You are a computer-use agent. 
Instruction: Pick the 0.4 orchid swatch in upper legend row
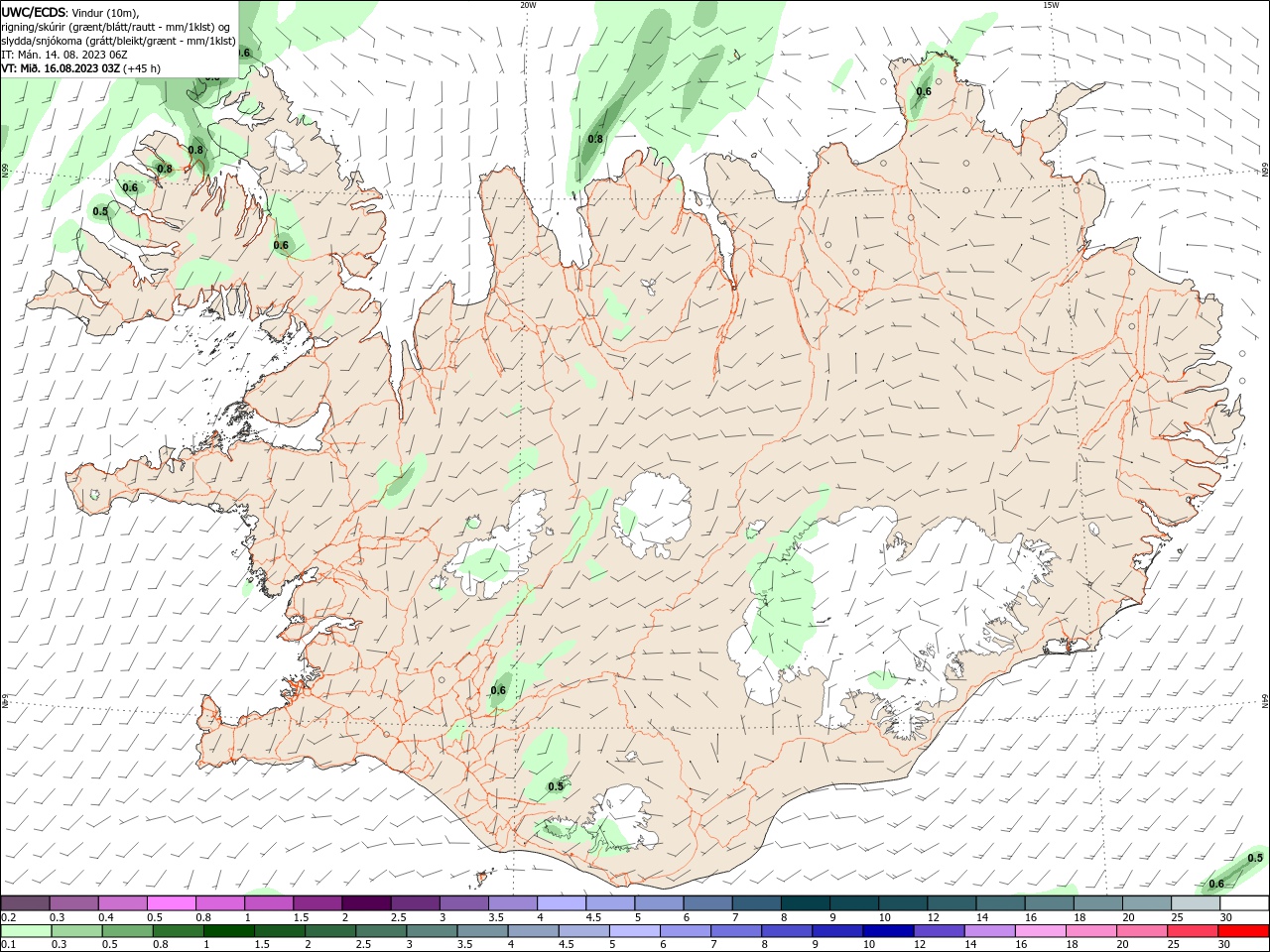pos(122,903)
